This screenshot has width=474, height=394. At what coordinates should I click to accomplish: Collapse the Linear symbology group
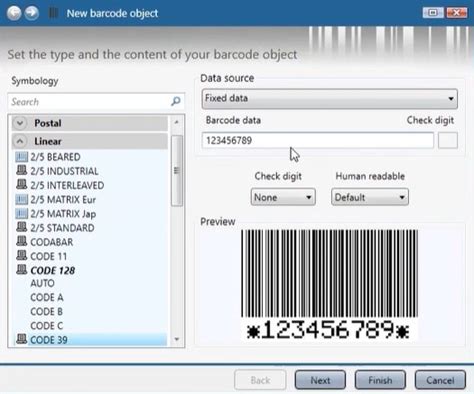click(20, 141)
